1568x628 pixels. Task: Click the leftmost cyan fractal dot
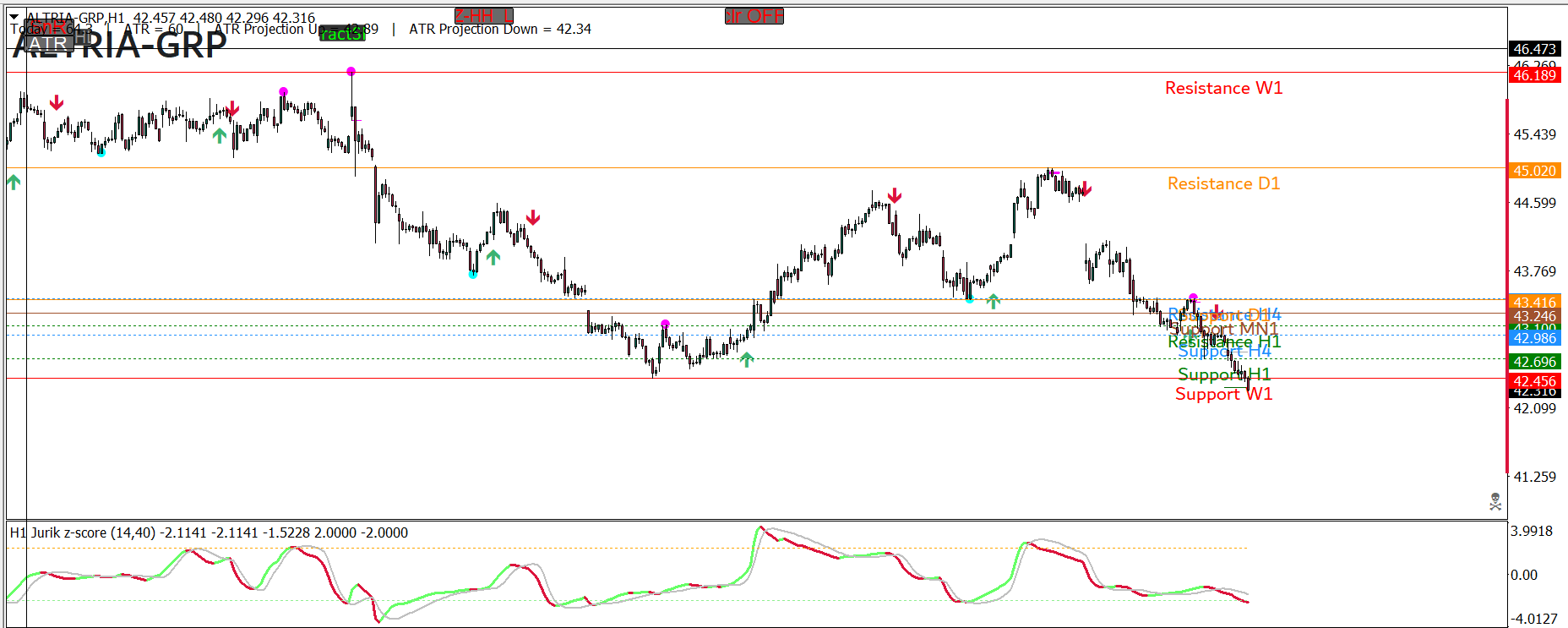(x=101, y=153)
